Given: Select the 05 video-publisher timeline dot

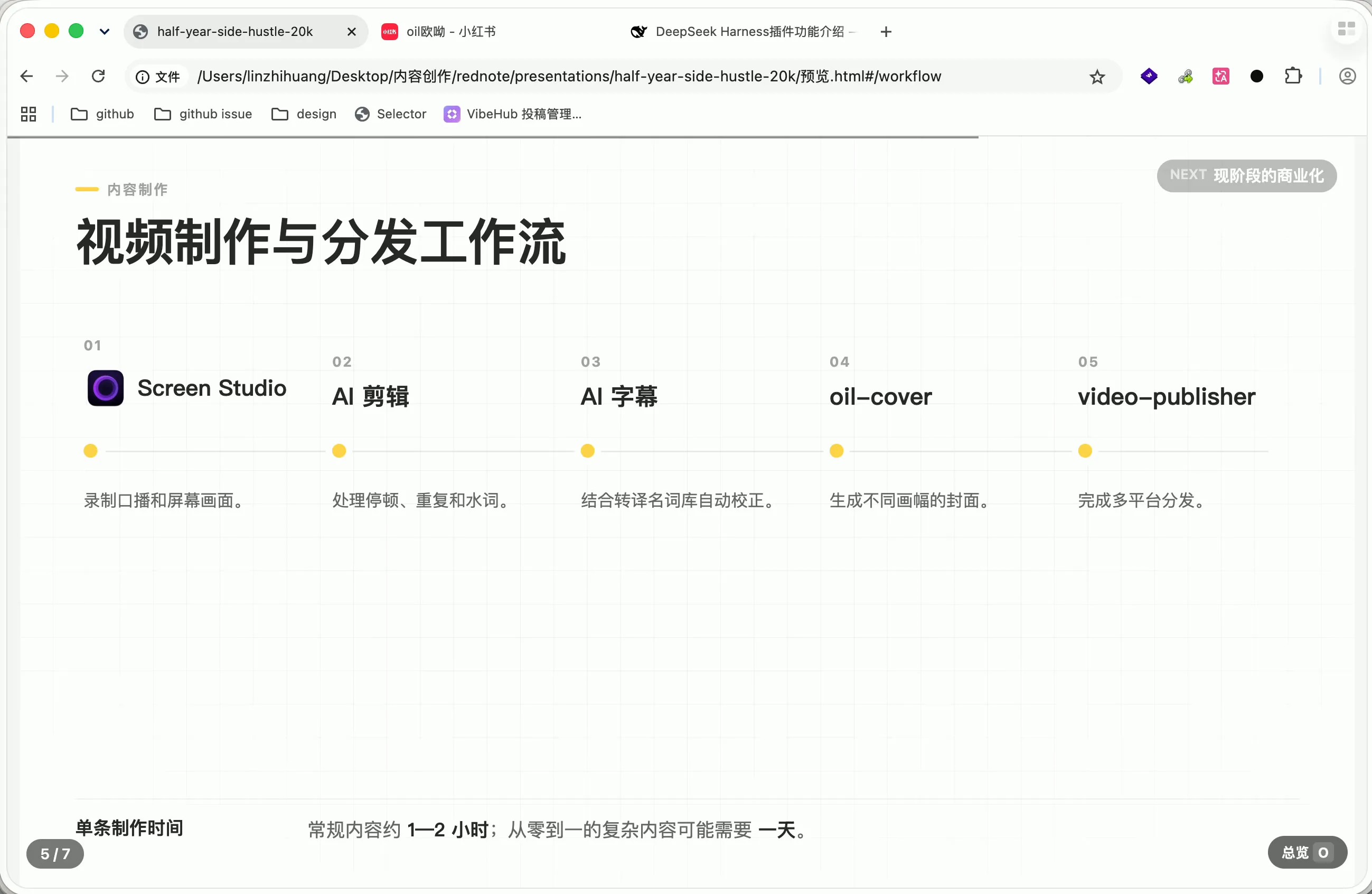Looking at the screenshot, I should [x=1085, y=451].
